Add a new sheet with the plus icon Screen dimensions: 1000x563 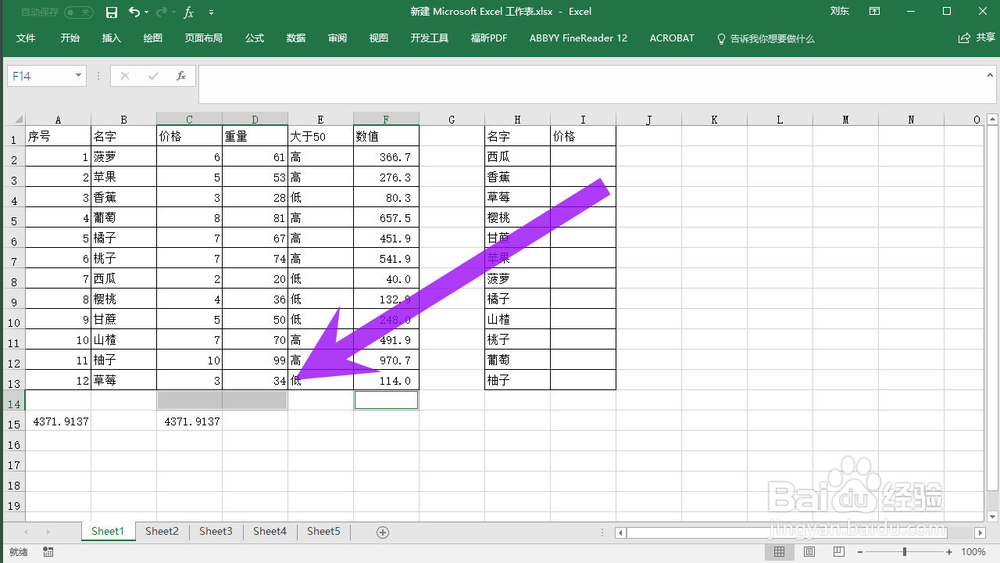pos(383,532)
